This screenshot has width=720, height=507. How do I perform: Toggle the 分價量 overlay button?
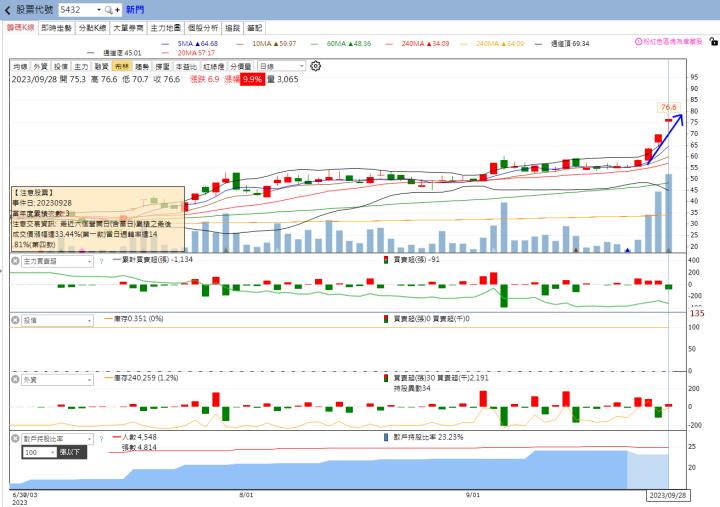[241, 67]
